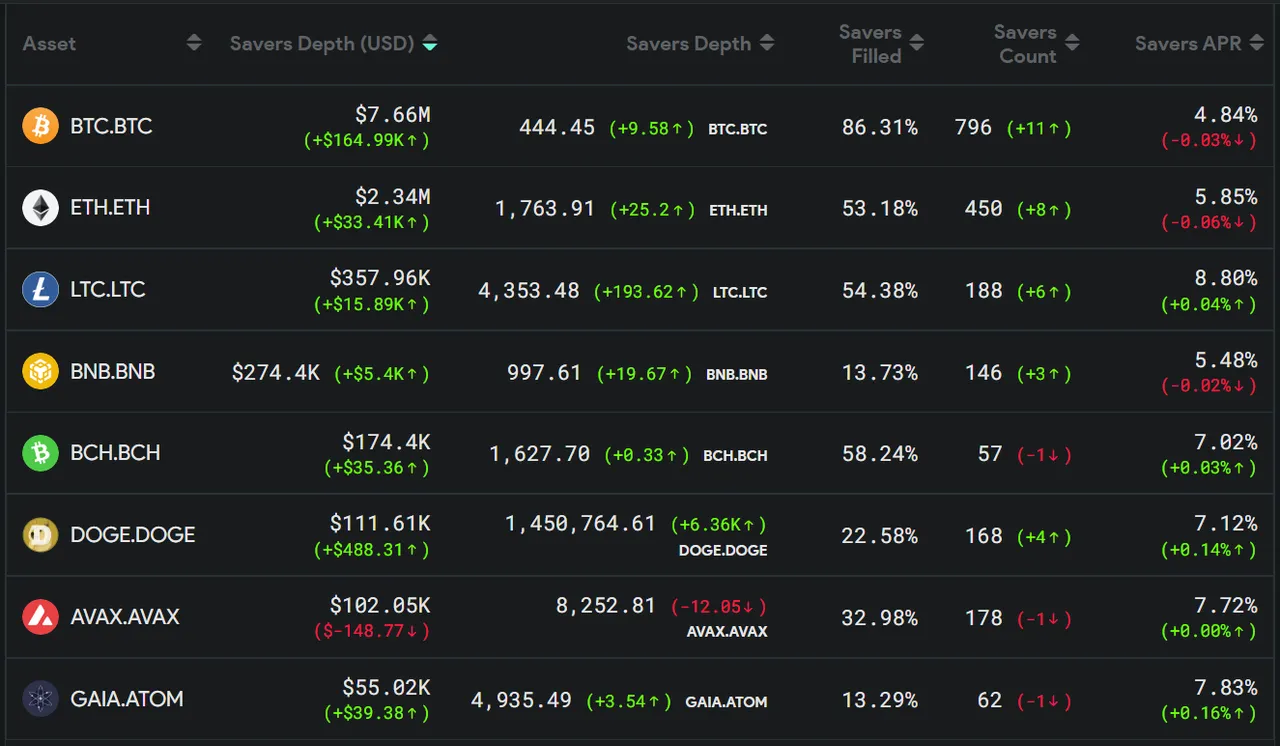Click the BNB coin icon

tap(41, 372)
